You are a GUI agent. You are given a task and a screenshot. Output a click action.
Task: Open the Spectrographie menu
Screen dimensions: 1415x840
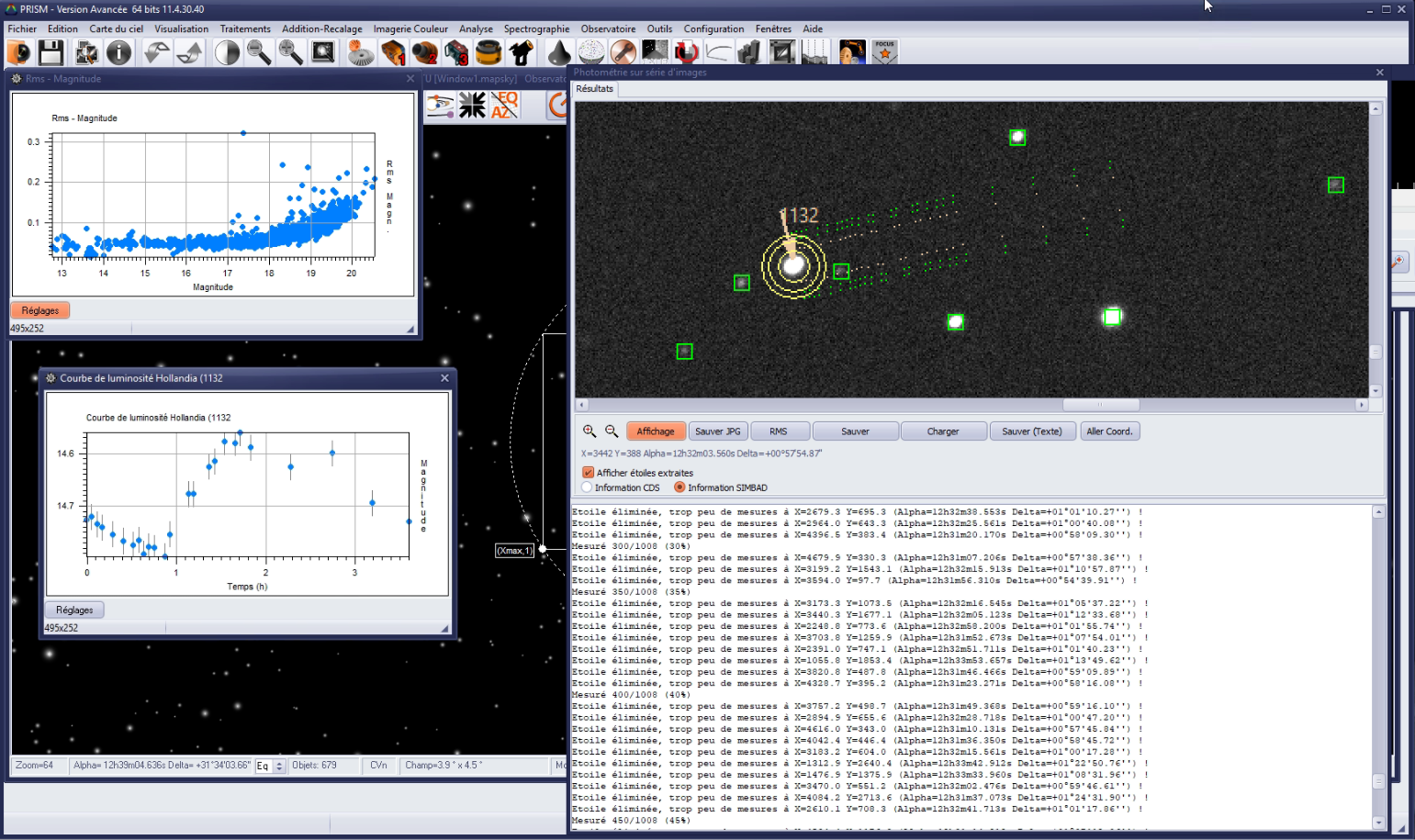coord(536,29)
